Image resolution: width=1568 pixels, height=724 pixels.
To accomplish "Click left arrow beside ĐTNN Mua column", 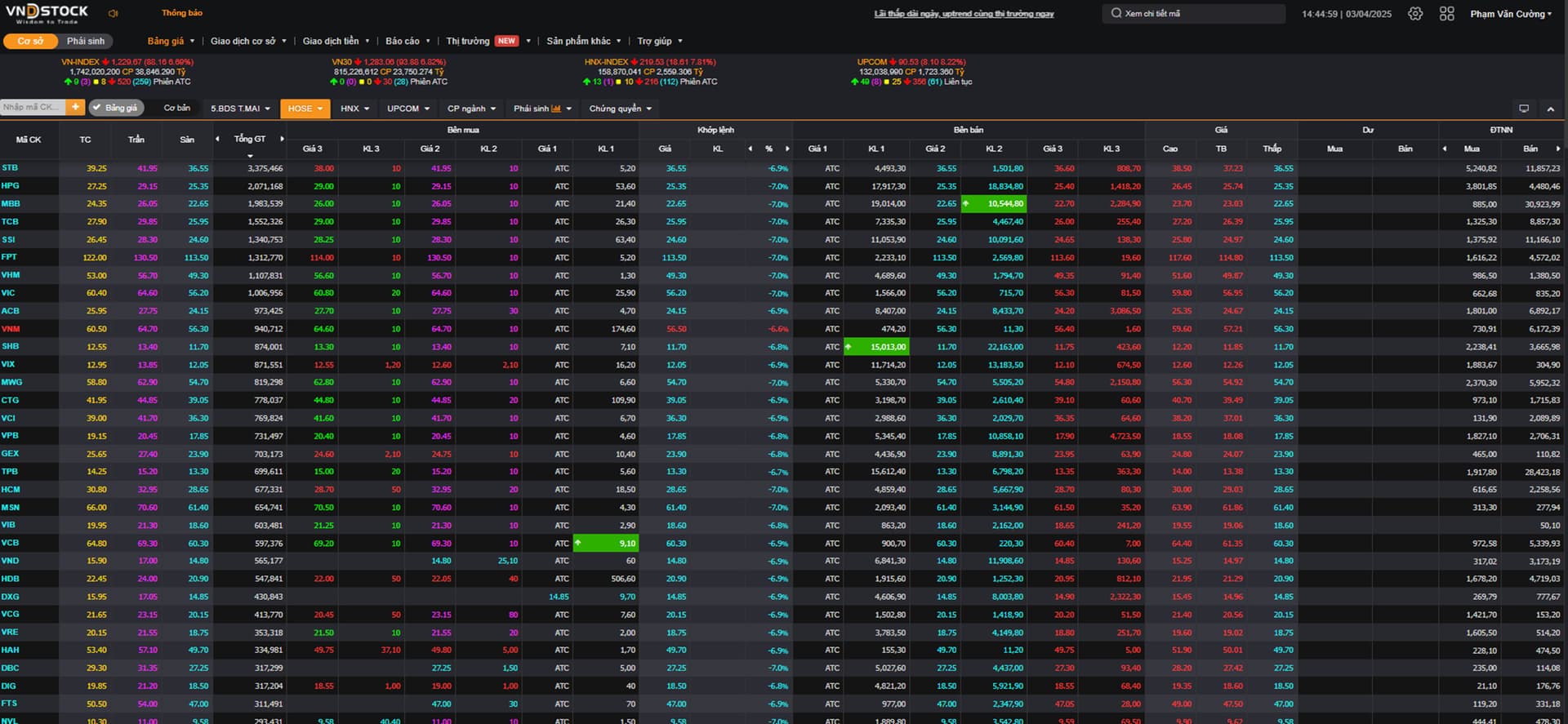I will pos(1444,149).
